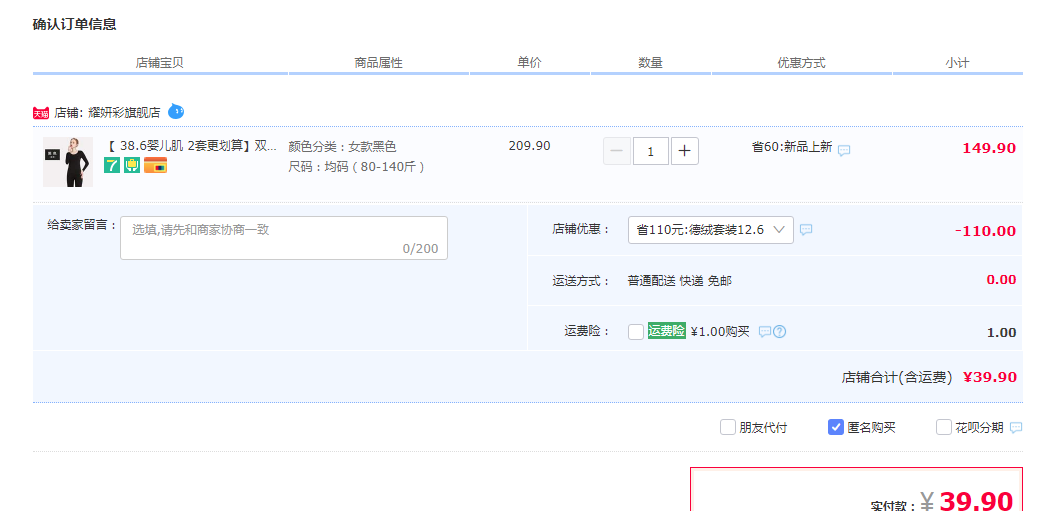
Task: Click the Tmall logo badge beside the store name
Action: 40,113
